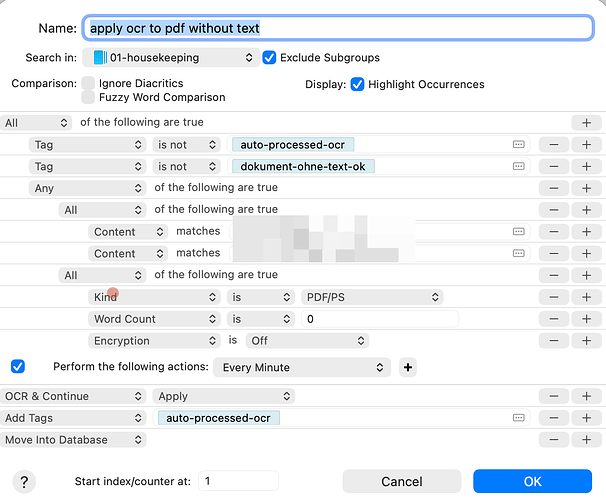The image size is (606, 500).
Task: Open token menu for auto-processed-ocr condition field
Action: [518, 145]
